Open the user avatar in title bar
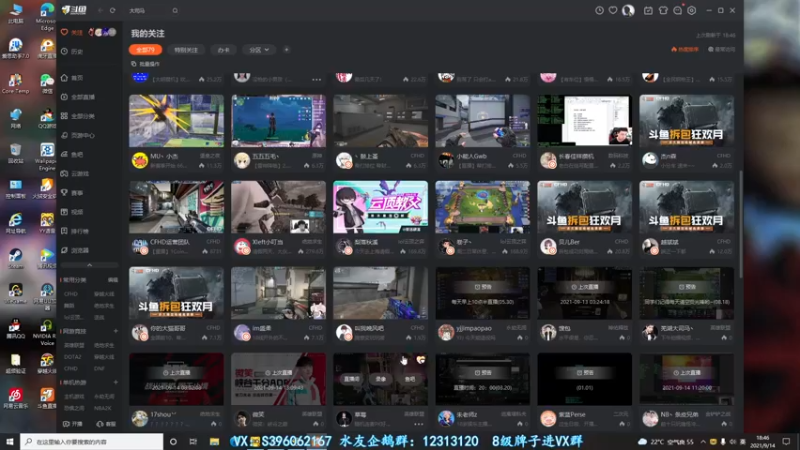Screen dimensions: 800x450 click(628, 10)
